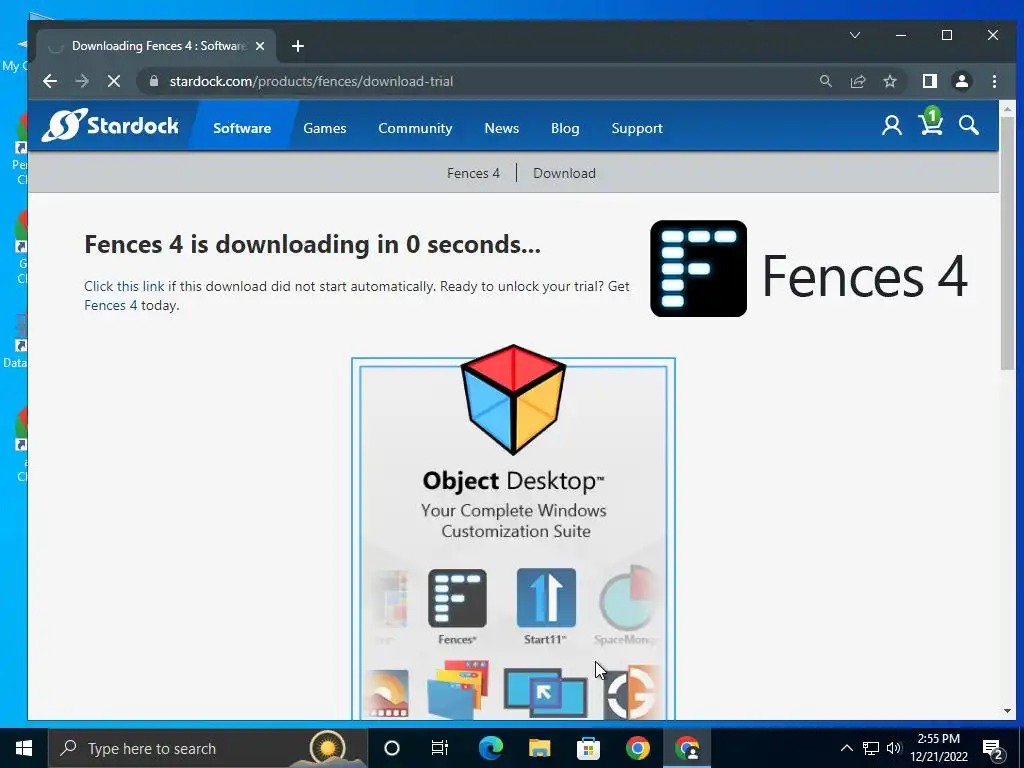The height and width of the screenshot is (768, 1024).
Task: Close the Downloading Fences 4 tab
Action: click(x=260, y=46)
